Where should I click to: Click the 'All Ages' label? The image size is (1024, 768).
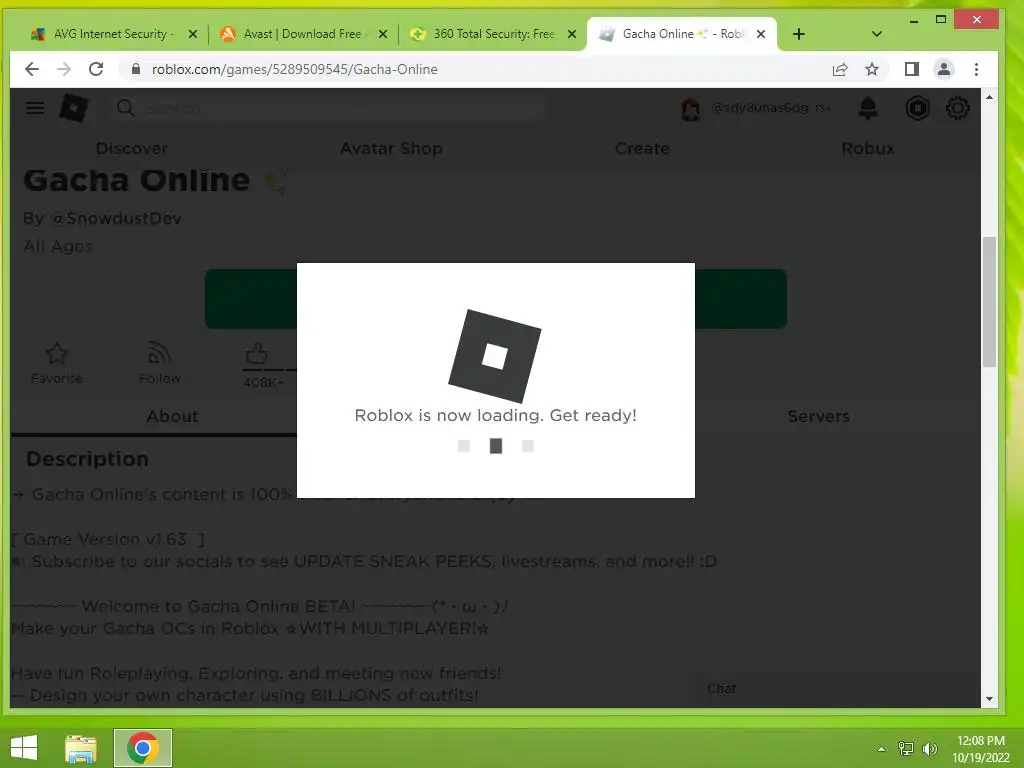pos(58,246)
